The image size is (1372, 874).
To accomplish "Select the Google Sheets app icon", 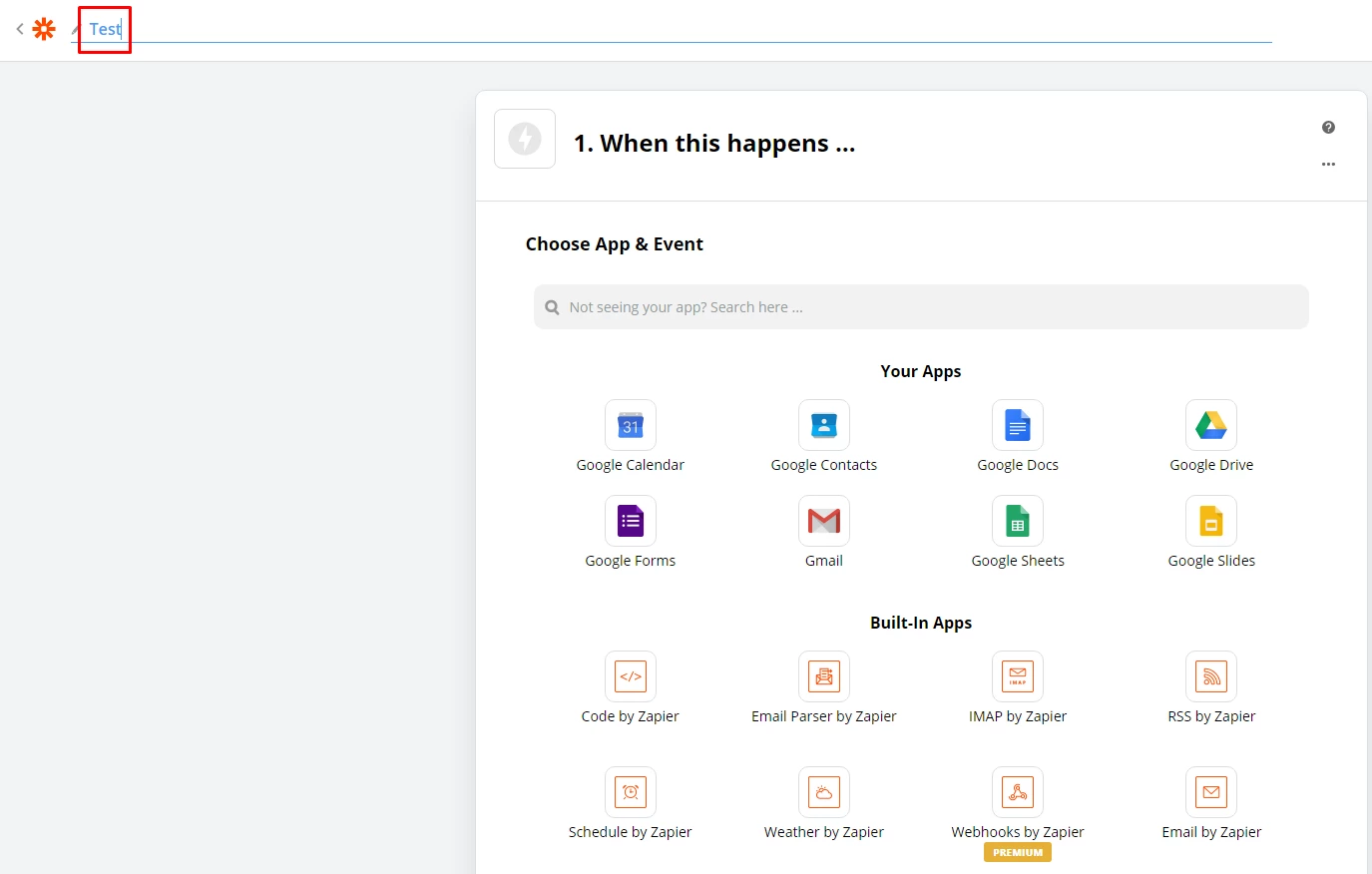I will [1018, 521].
